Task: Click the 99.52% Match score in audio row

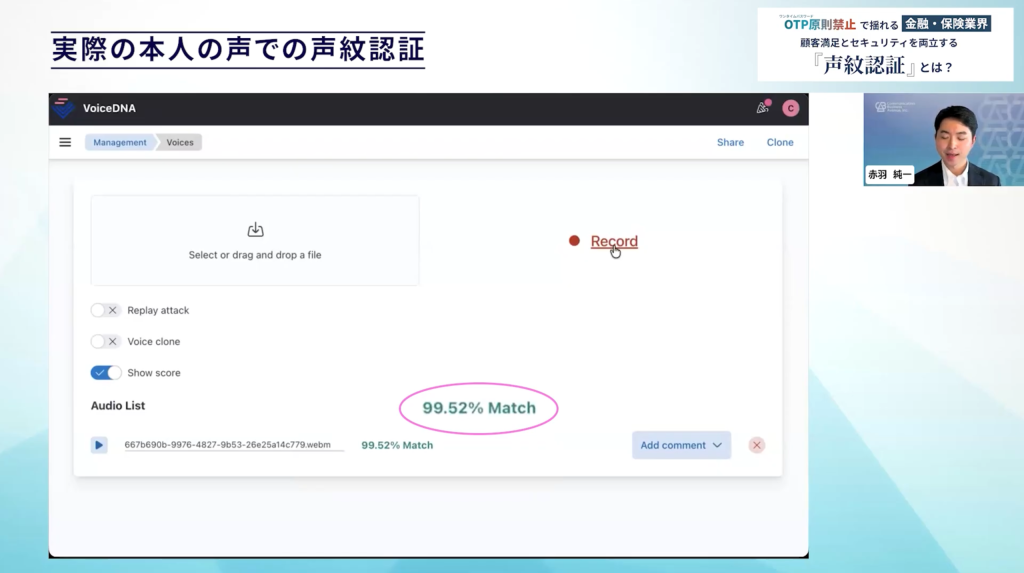Action: coord(397,445)
